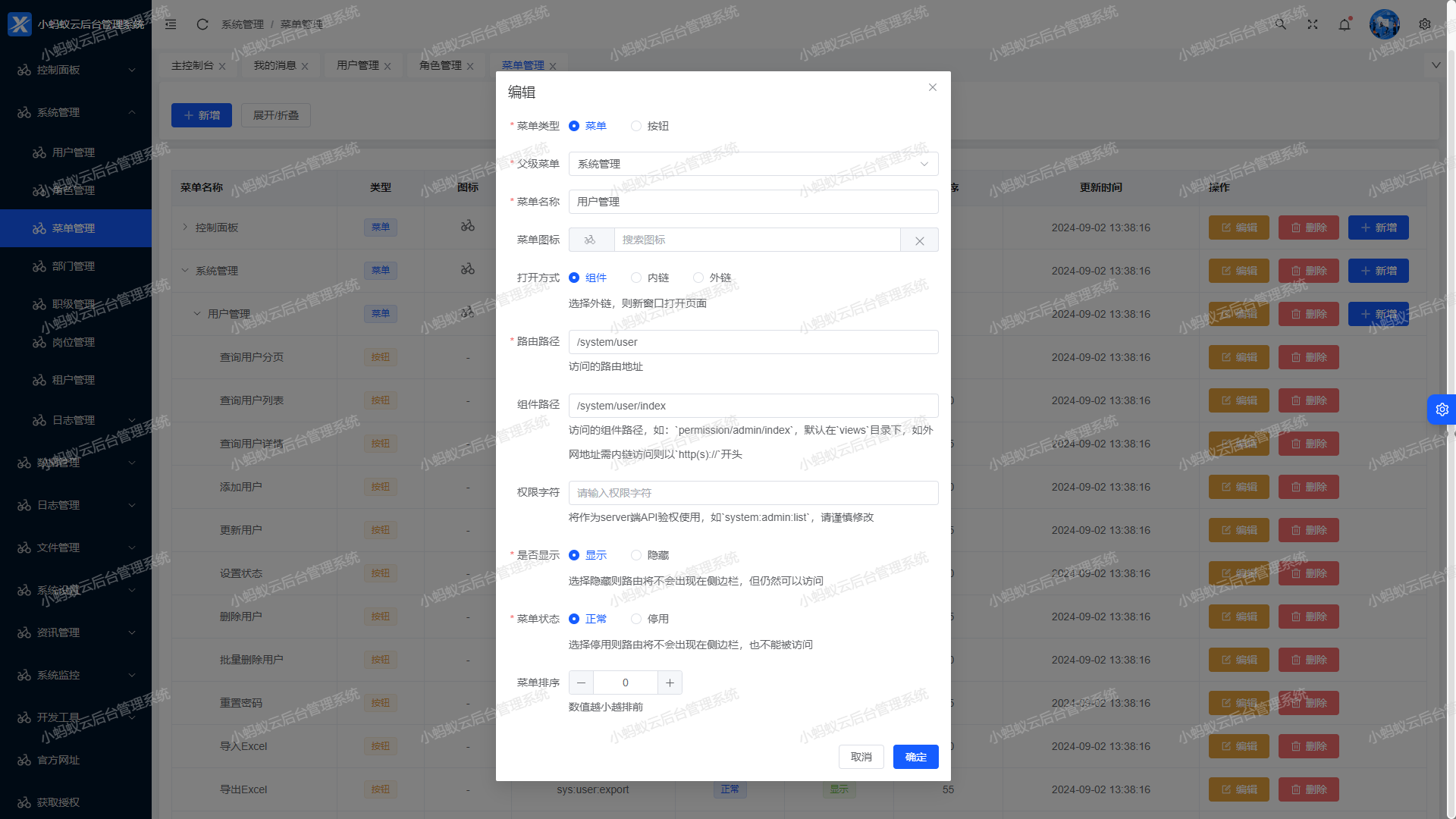Click the 取消 button
This screenshot has width=1456, height=819.
pyautogui.click(x=861, y=757)
